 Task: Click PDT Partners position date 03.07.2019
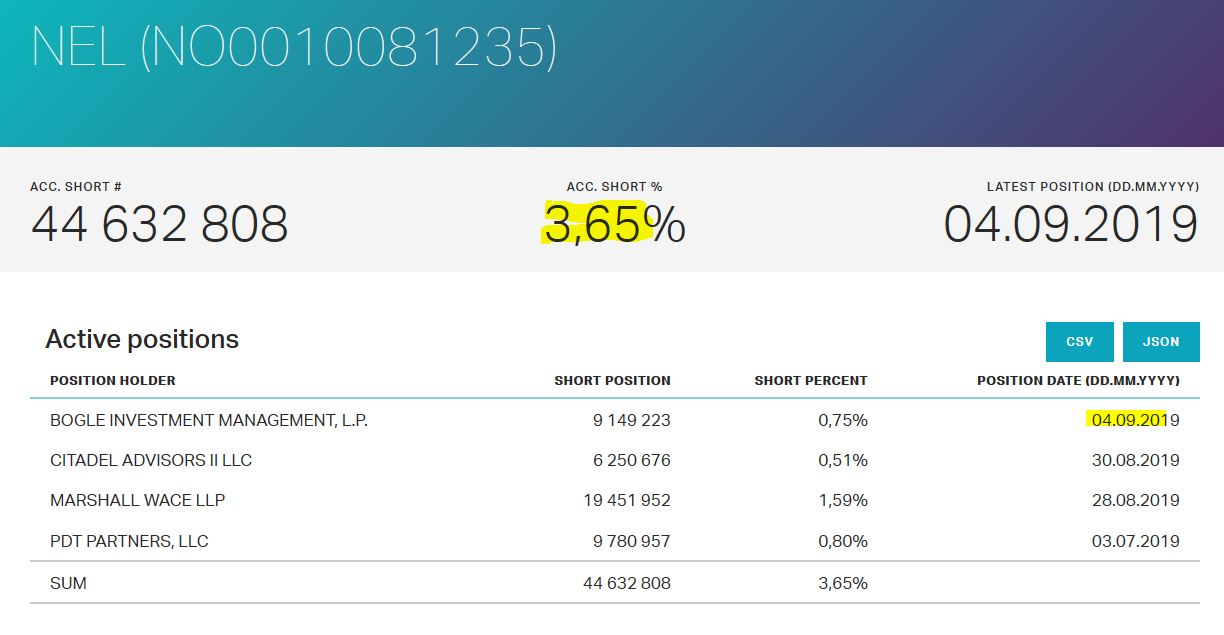coord(1135,542)
